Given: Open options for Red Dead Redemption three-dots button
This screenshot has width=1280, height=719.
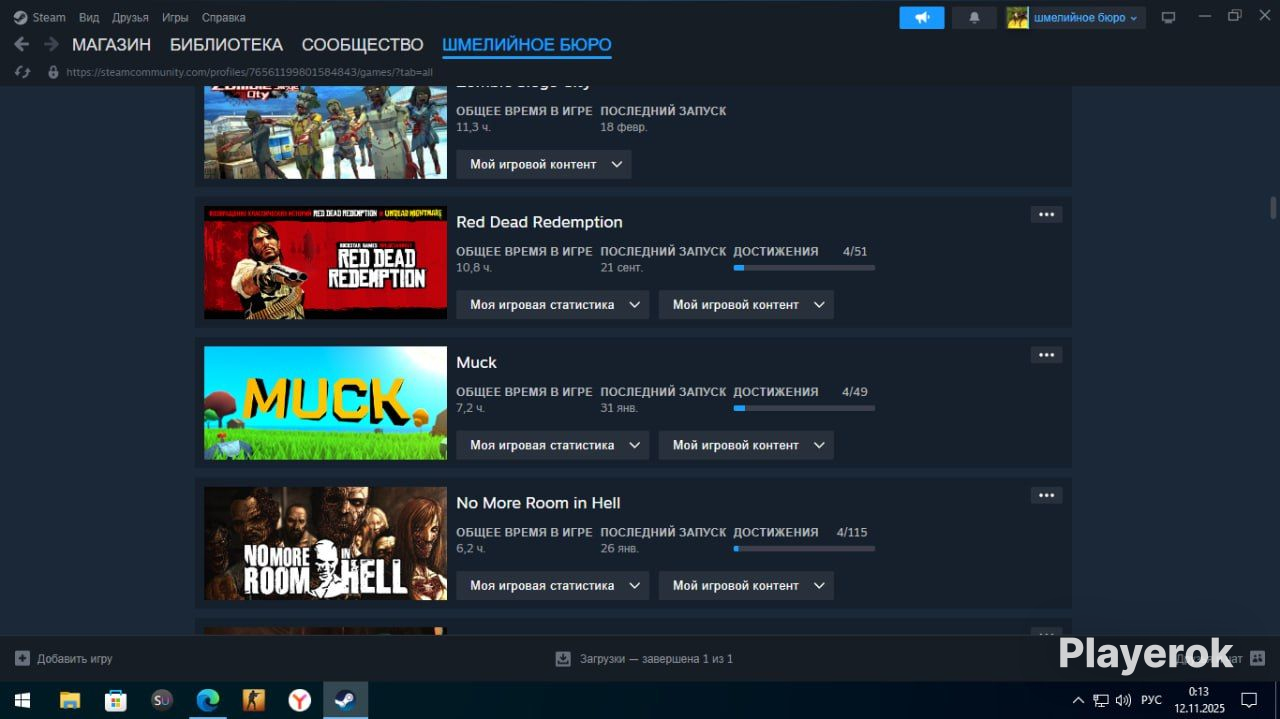Looking at the screenshot, I should point(1046,214).
